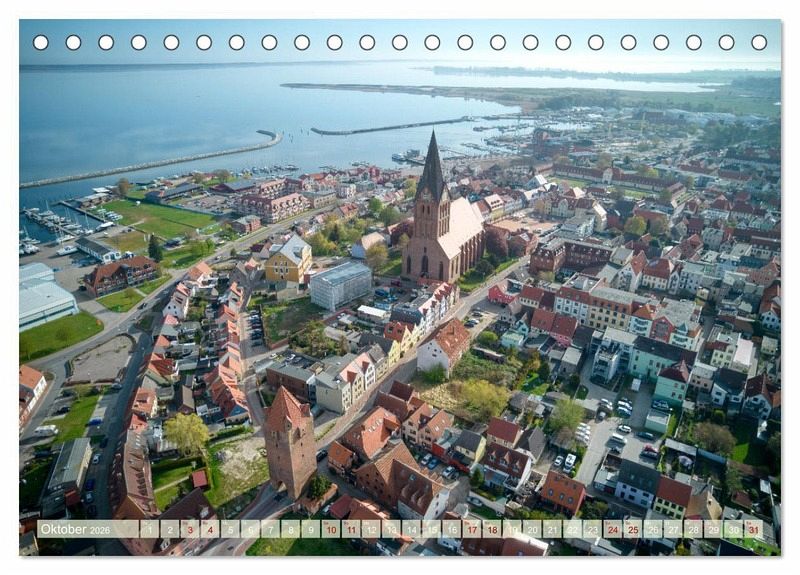Select day 17 on the calendar bar
This screenshot has width=800, height=575.
[471, 529]
